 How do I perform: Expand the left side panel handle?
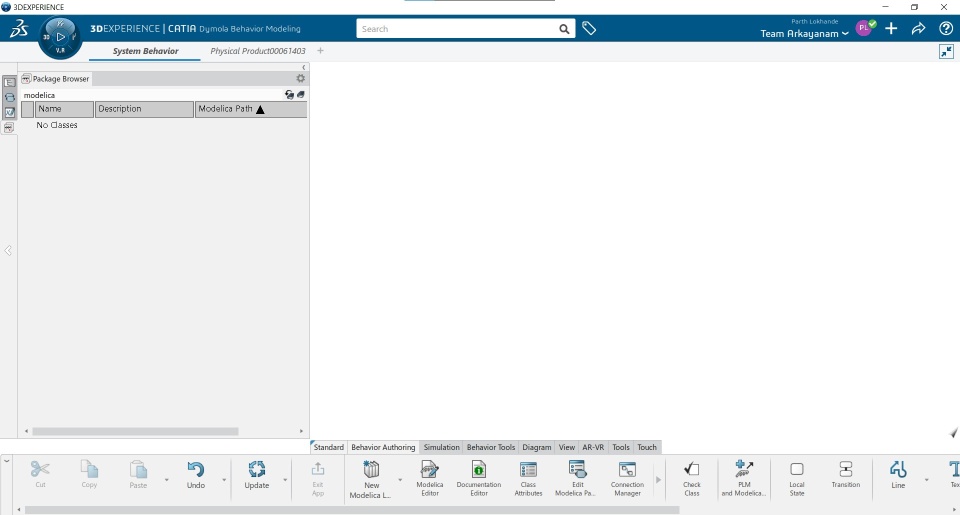click(7, 250)
